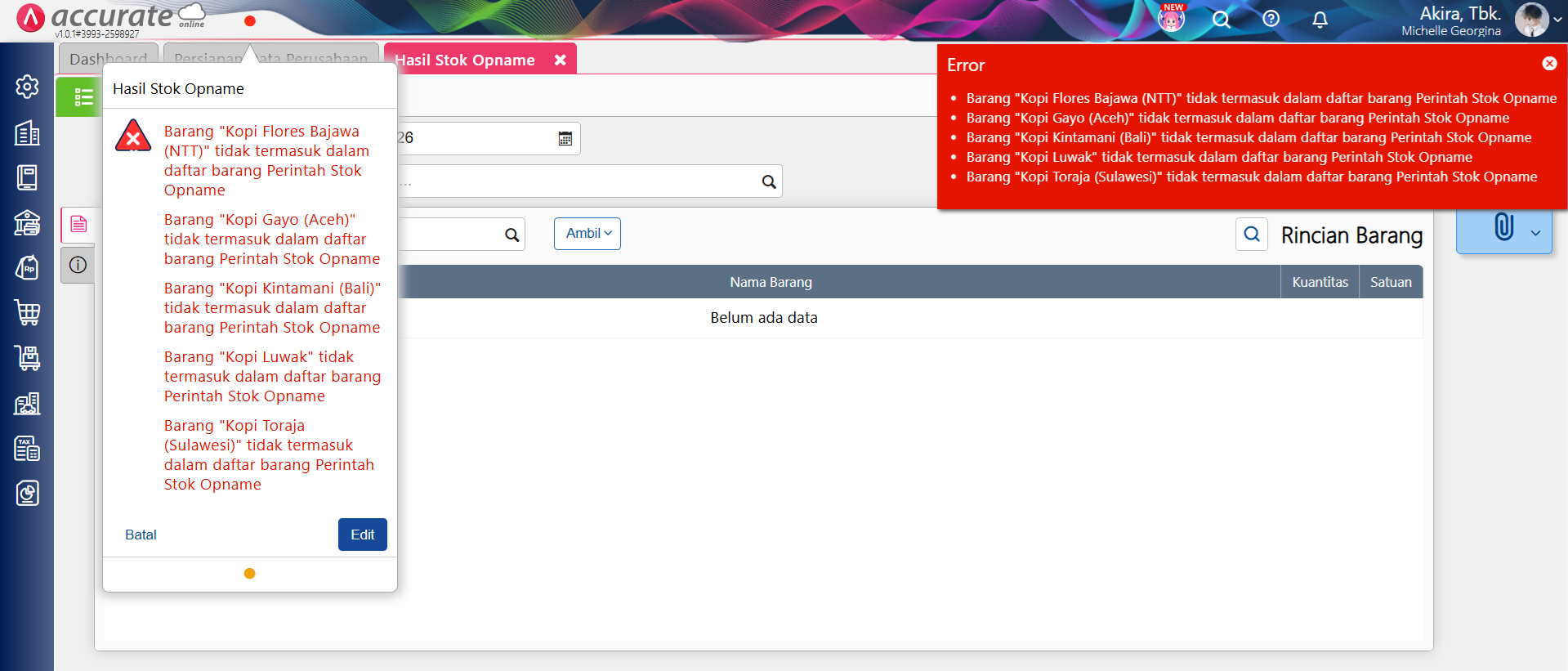The image size is (1568, 671).
Task: Open the help question mark icon
Action: [1271, 19]
